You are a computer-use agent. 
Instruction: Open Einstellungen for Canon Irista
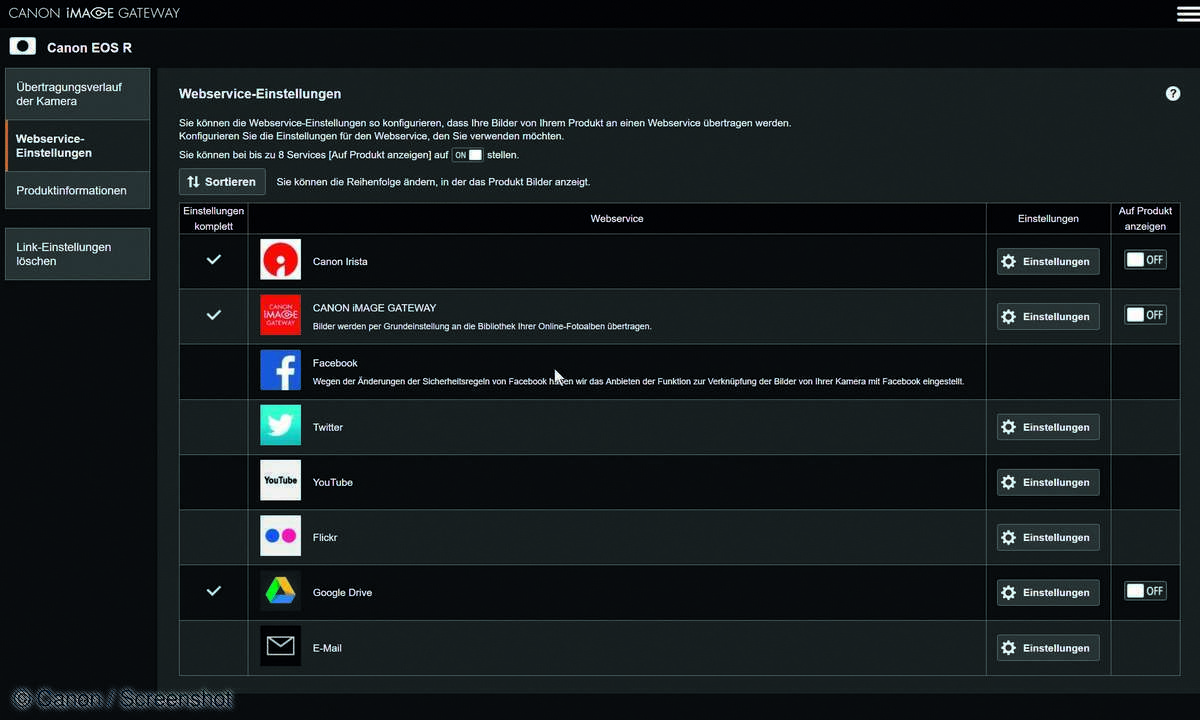(1048, 261)
